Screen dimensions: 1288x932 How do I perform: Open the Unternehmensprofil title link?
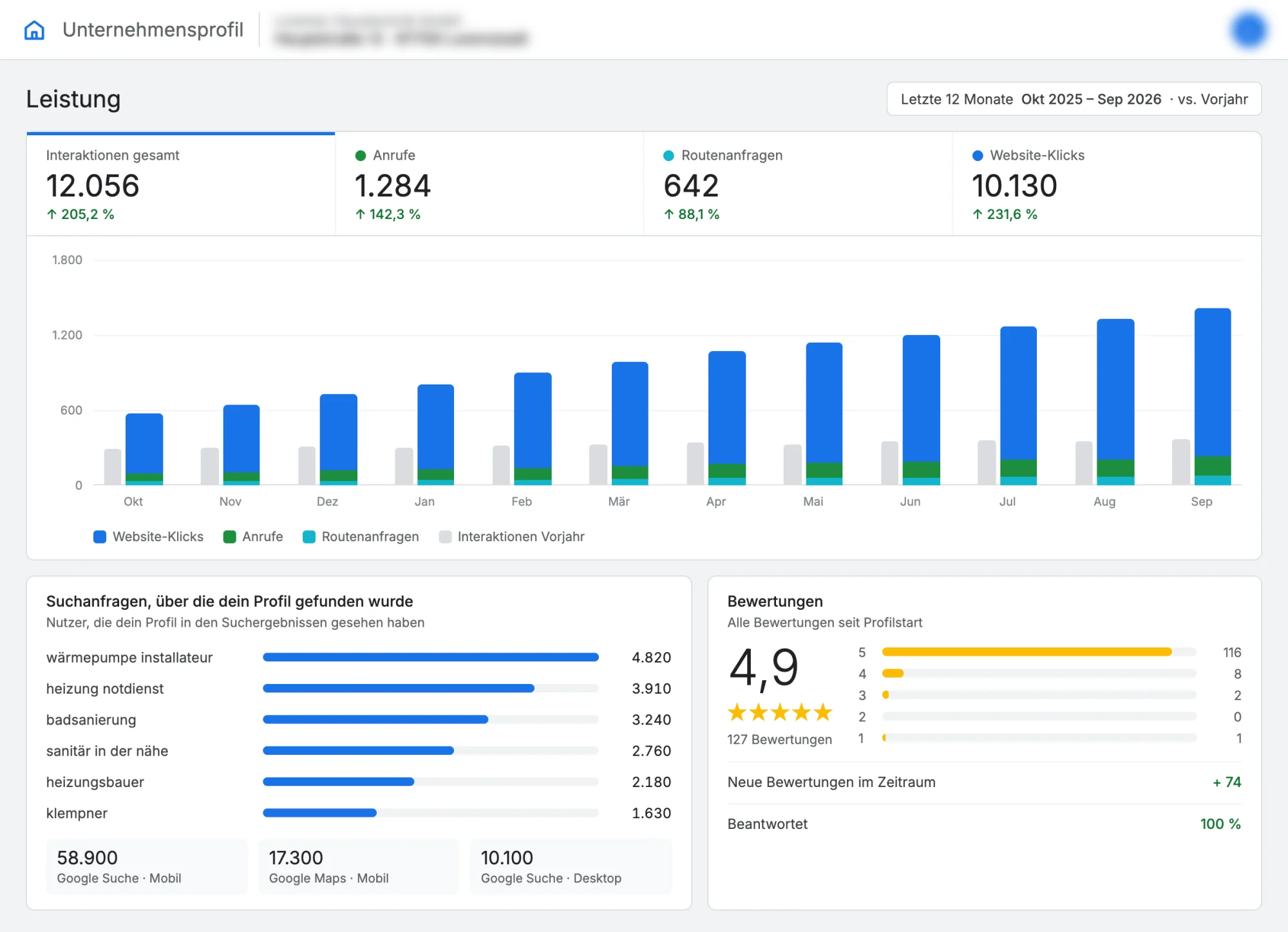pyautogui.click(x=153, y=30)
